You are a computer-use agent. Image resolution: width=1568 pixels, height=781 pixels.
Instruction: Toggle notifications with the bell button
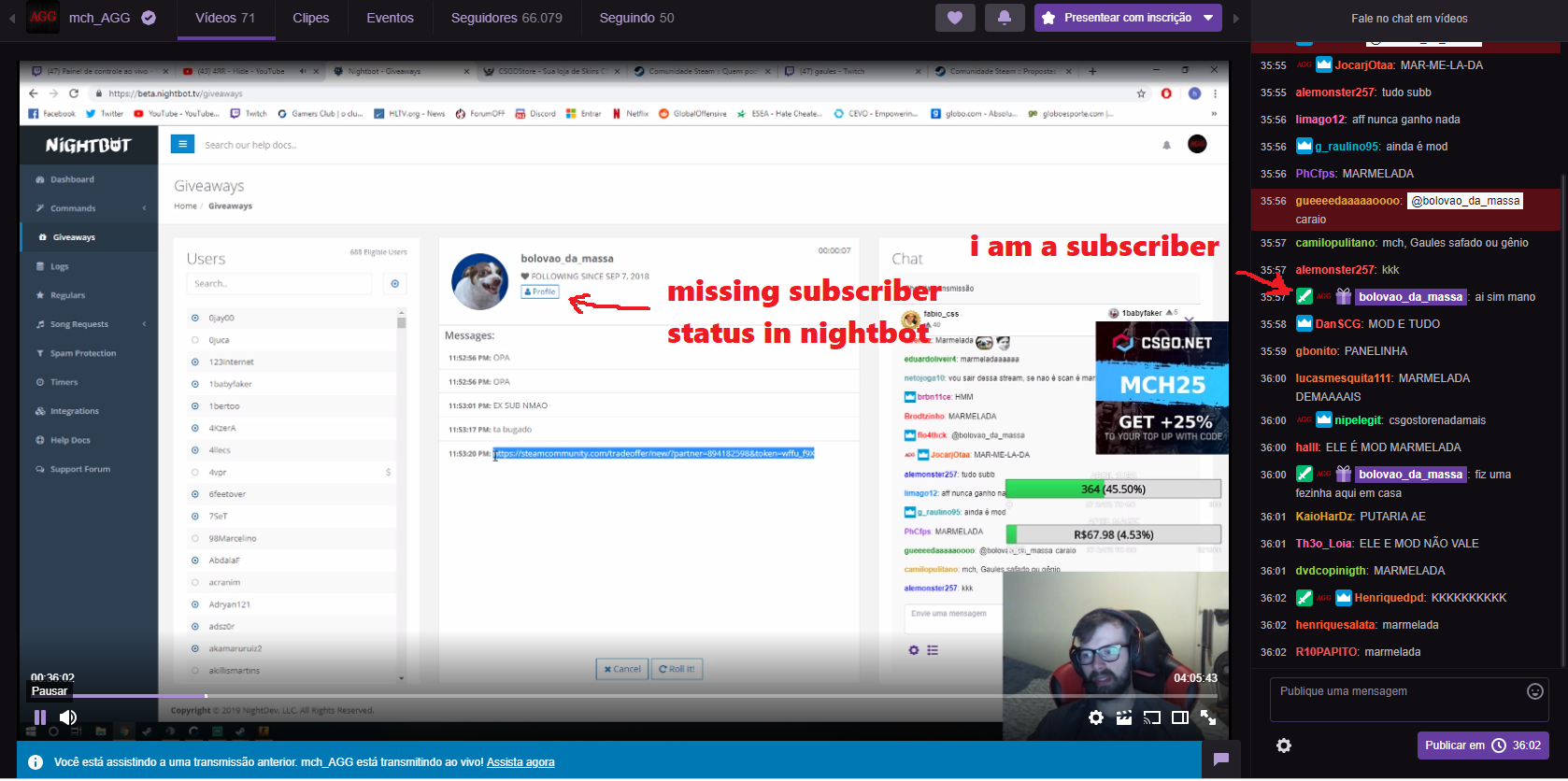tap(1005, 18)
